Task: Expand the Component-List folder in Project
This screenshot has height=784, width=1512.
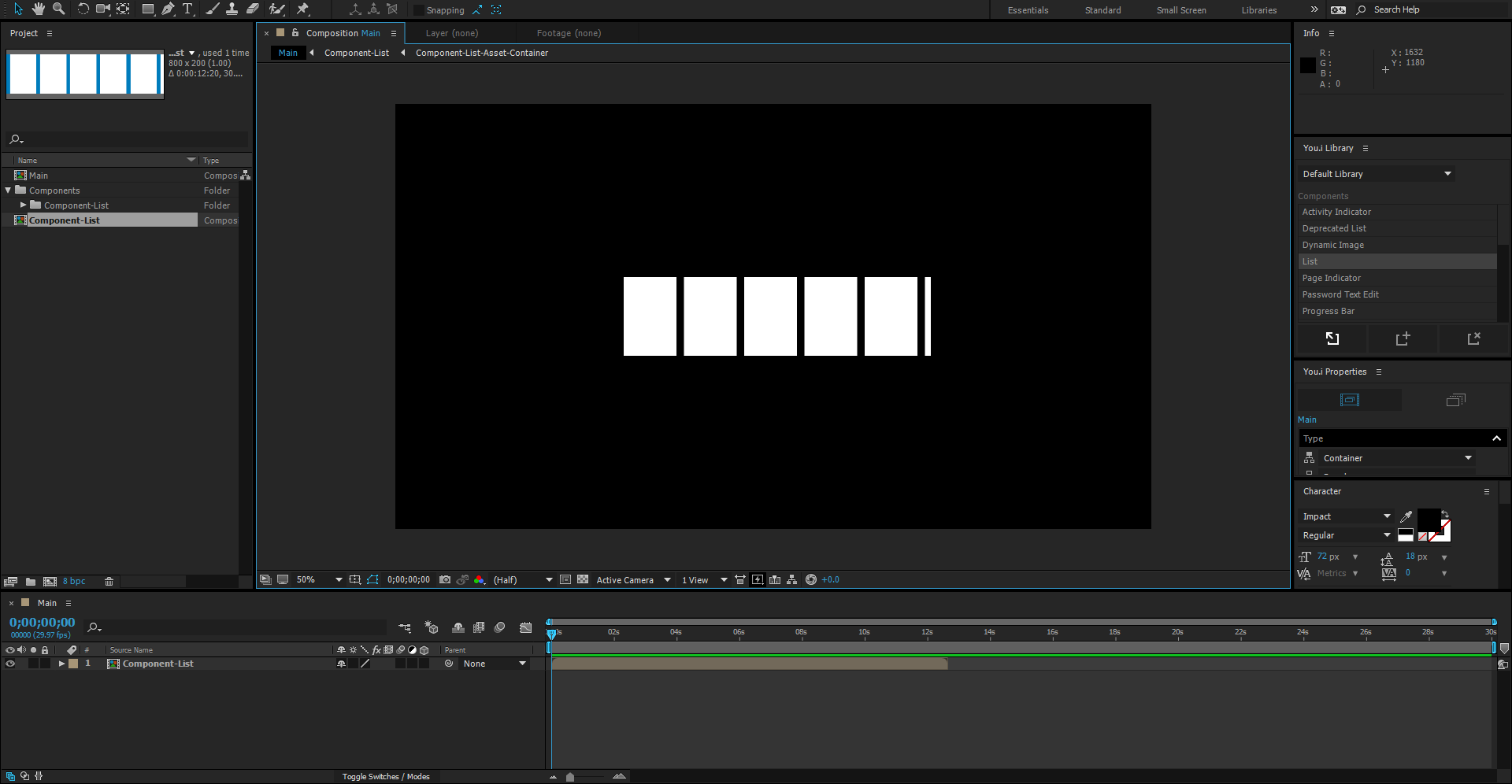Action: [x=23, y=205]
